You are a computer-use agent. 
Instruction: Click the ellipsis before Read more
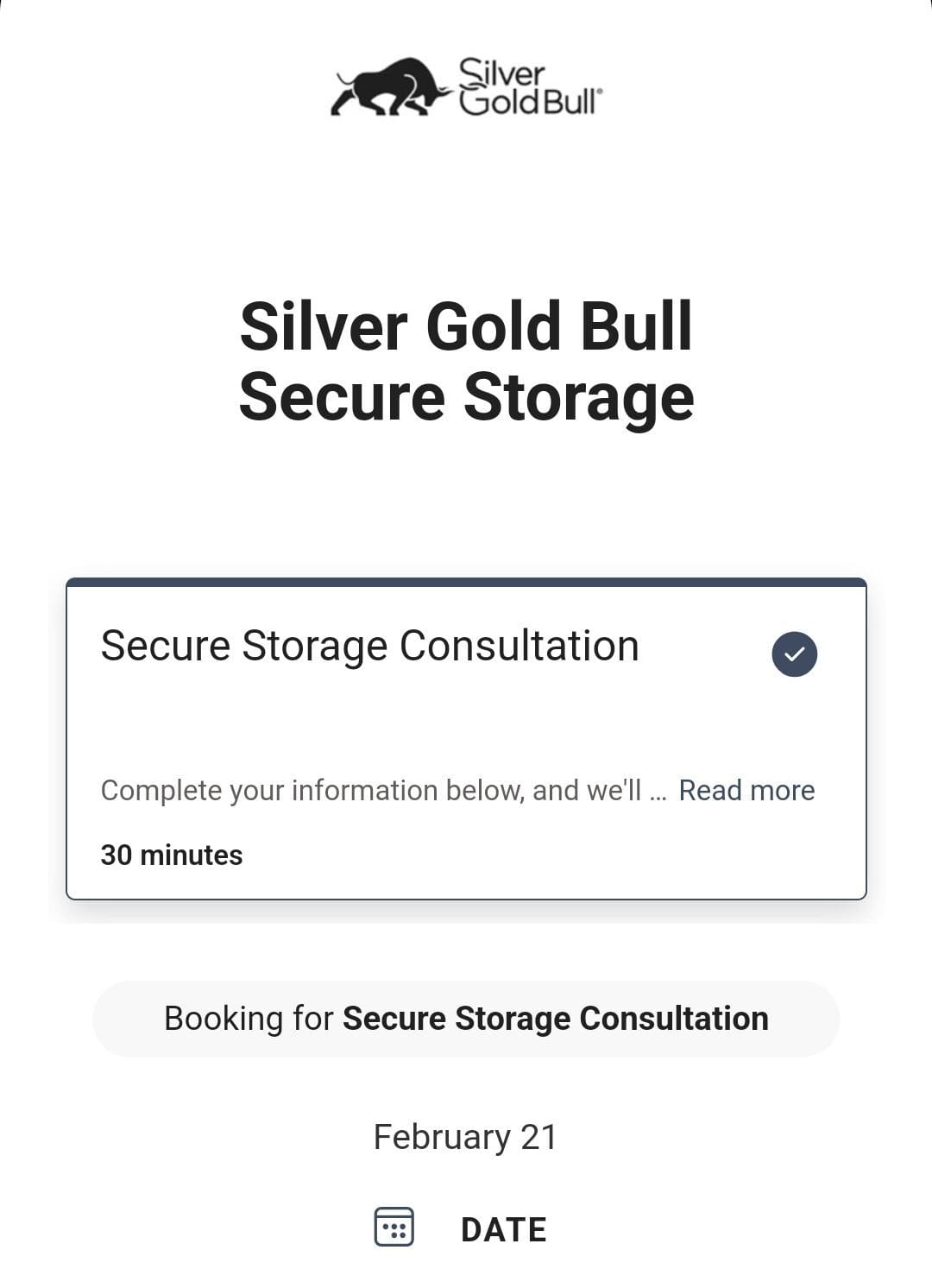pyautogui.click(x=658, y=792)
